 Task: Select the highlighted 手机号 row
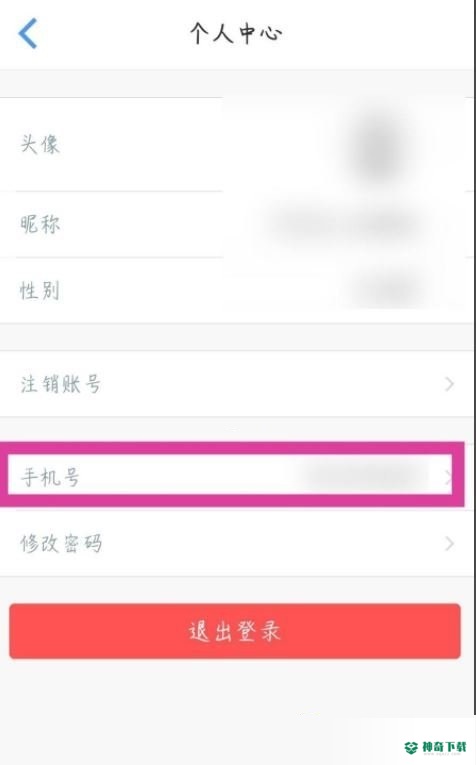click(x=230, y=475)
